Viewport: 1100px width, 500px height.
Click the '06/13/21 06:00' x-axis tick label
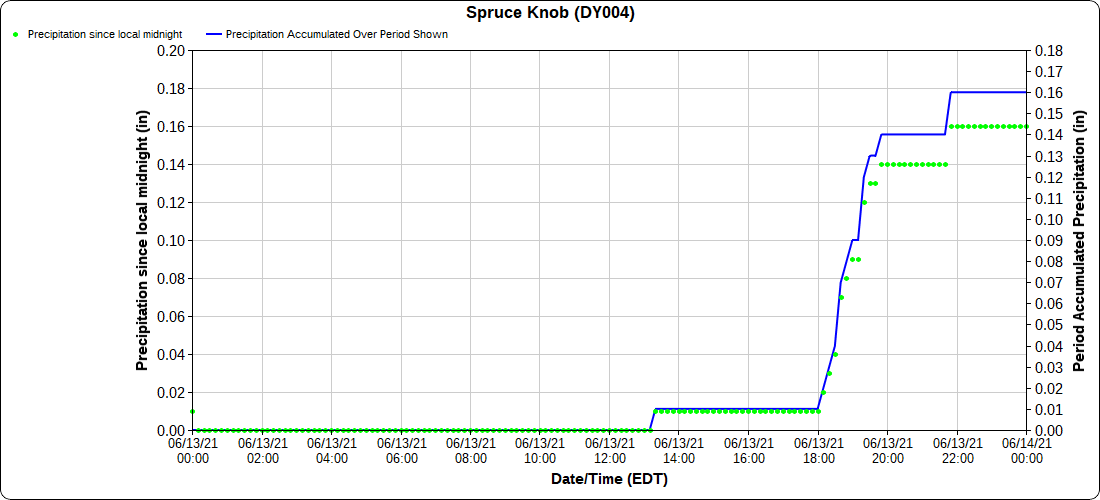tap(401, 450)
